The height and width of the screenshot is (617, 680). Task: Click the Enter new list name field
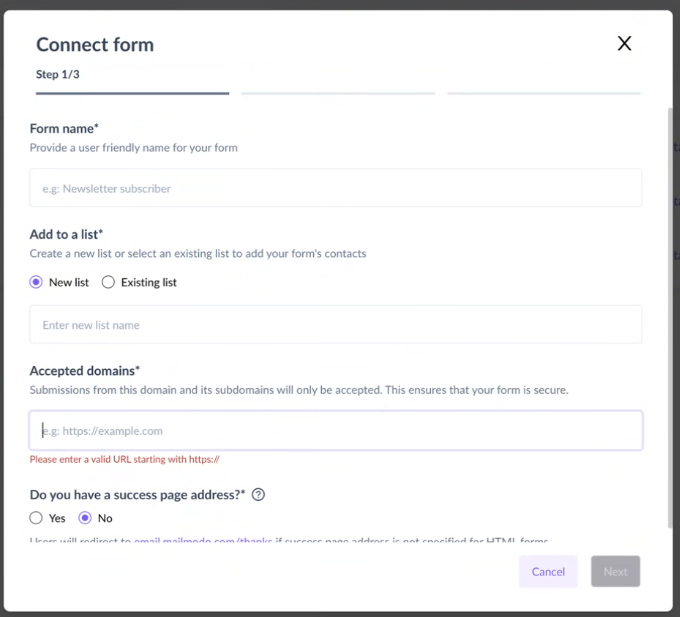point(336,325)
